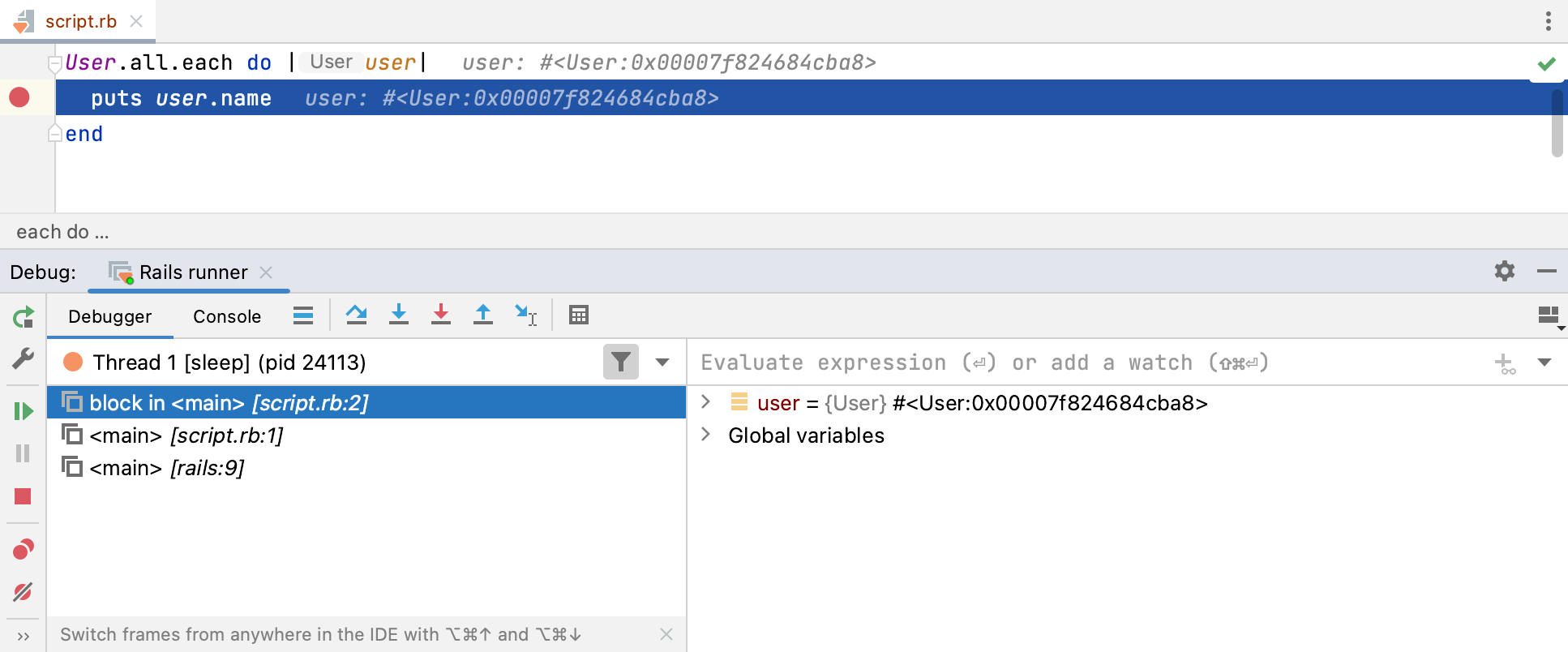Open Evaluate Expression calculator icon
This screenshot has width=1568, height=652.
coord(579,315)
